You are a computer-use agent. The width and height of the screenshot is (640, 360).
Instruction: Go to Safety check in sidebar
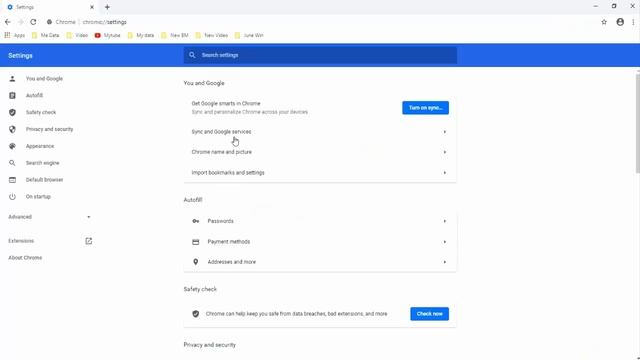click(41, 112)
